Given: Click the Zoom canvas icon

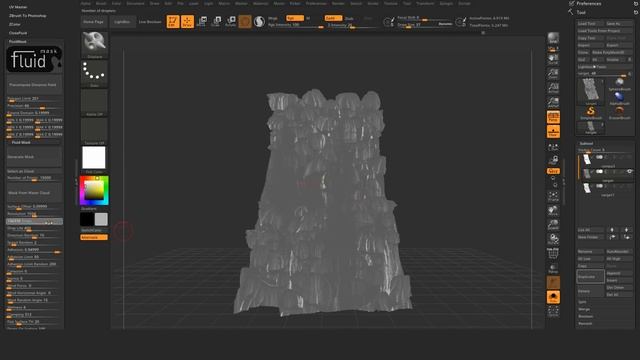Looking at the screenshot, I should (x=553, y=74).
